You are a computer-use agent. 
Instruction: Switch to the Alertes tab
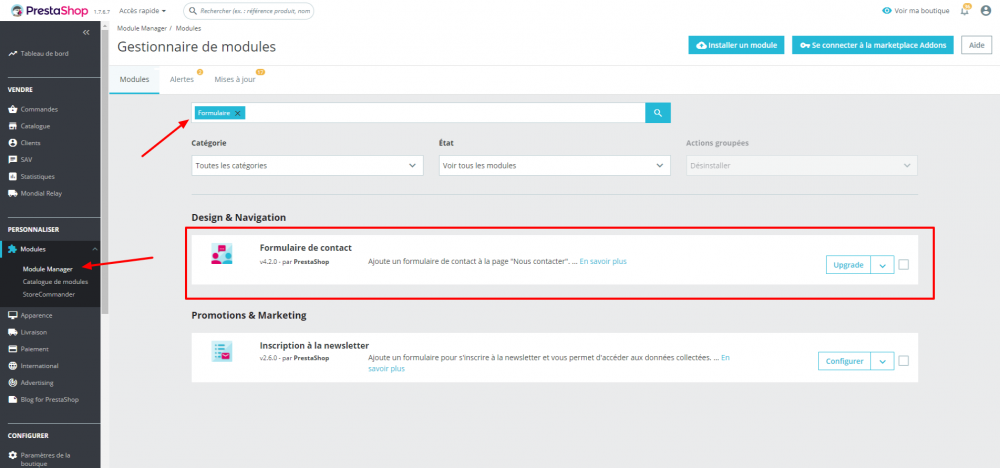coord(182,80)
